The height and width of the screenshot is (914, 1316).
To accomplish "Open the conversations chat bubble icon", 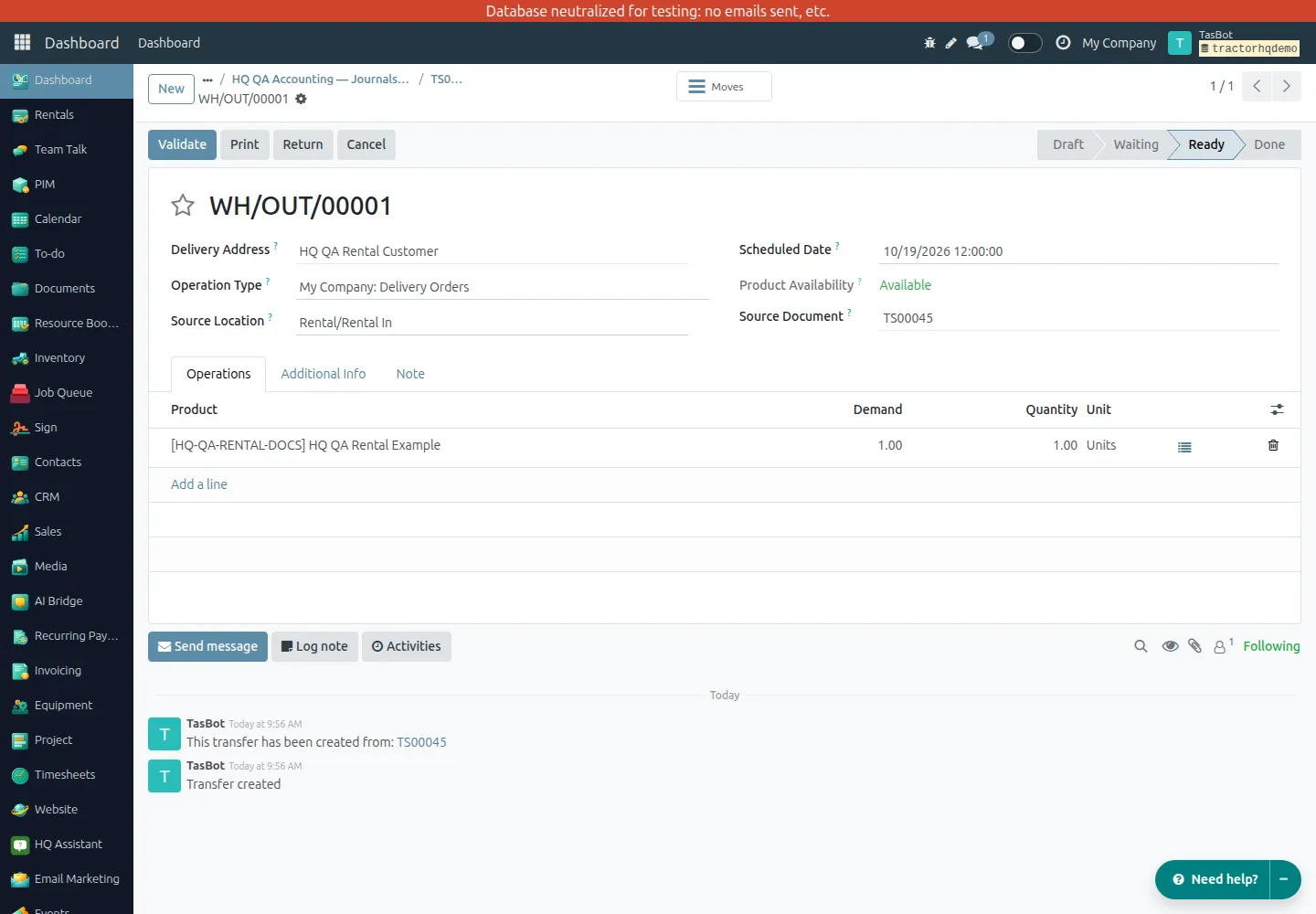I will click(975, 43).
